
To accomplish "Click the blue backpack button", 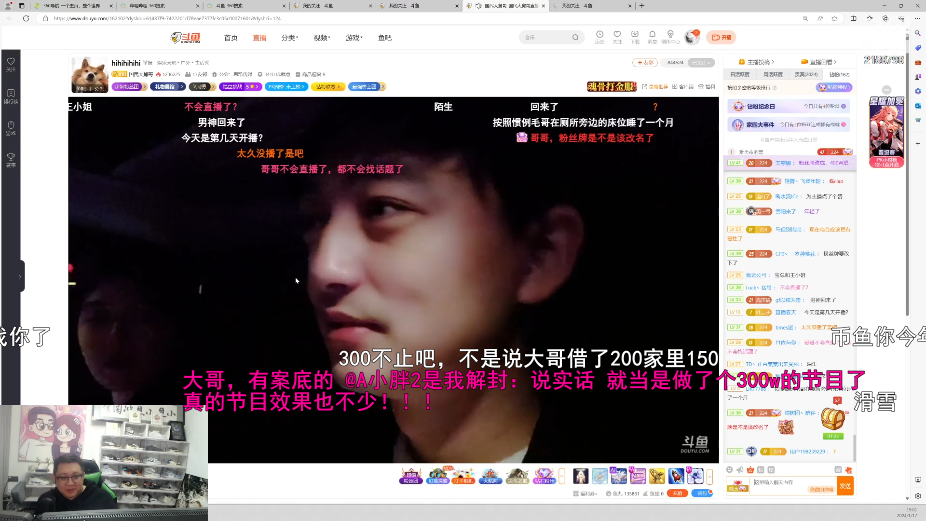I will 702,493.
